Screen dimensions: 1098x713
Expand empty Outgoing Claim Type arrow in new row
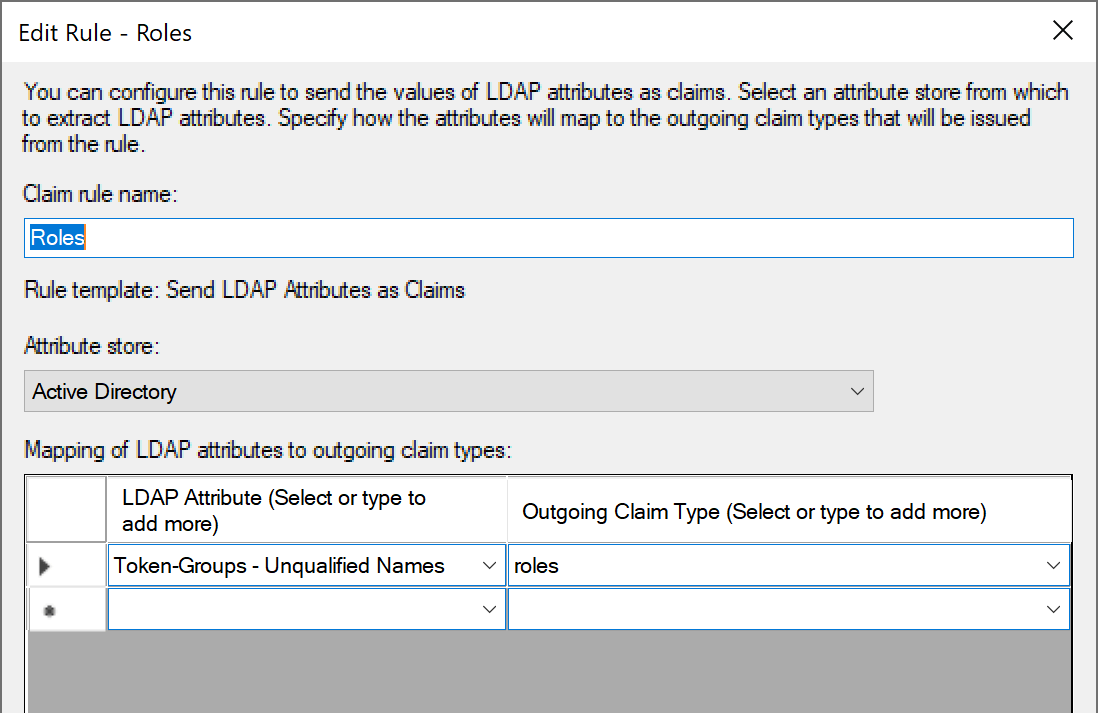coord(1053,609)
